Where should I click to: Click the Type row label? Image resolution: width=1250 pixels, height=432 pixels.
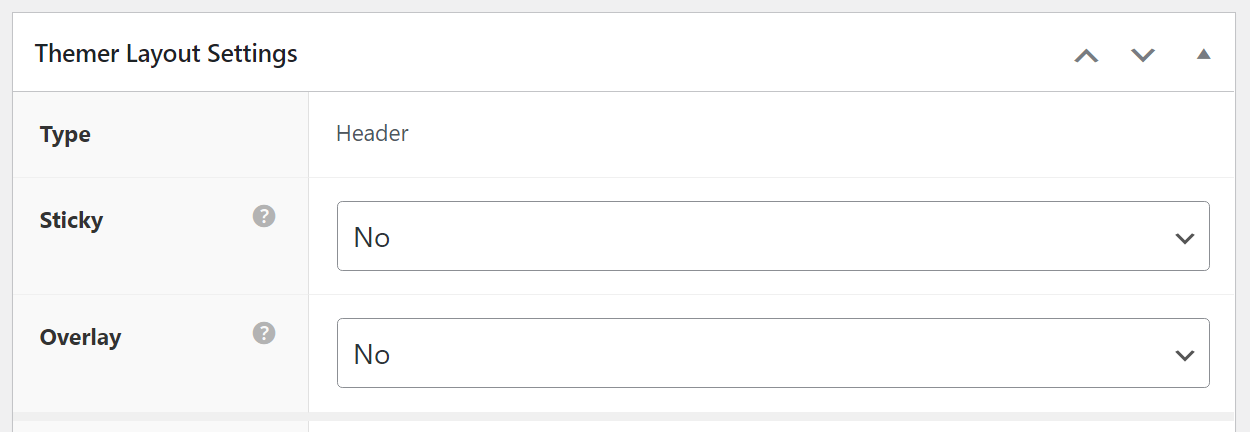coord(65,134)
